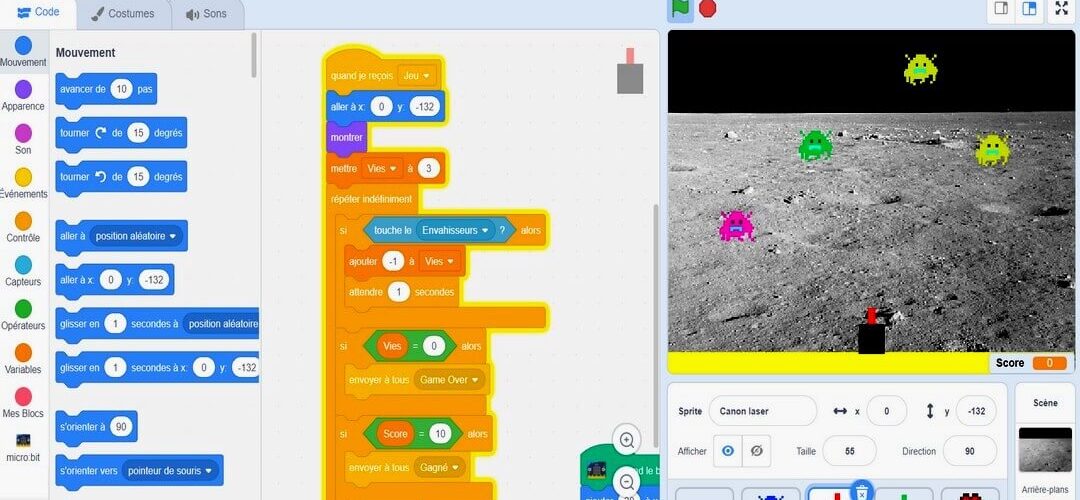The width and height of the screenshot is (1080, 500).
Task: Select the micro:bit extension category
Action: 23,446
